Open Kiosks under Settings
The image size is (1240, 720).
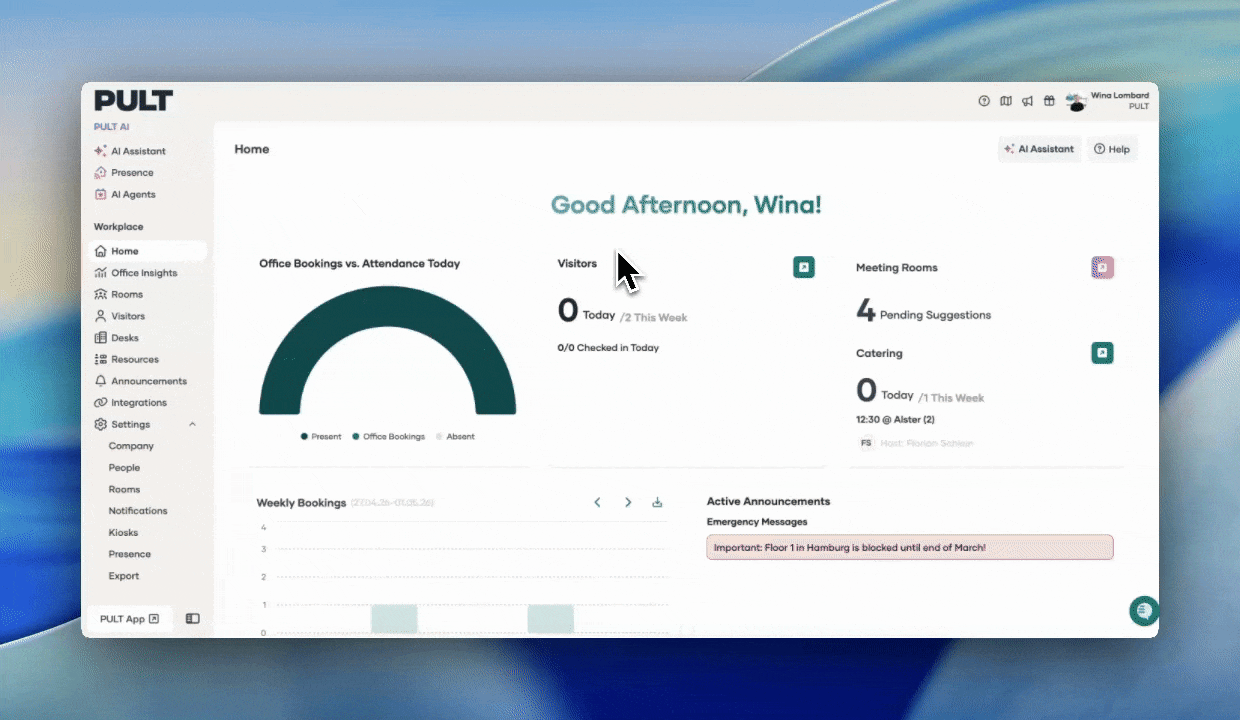click(124, 533)
